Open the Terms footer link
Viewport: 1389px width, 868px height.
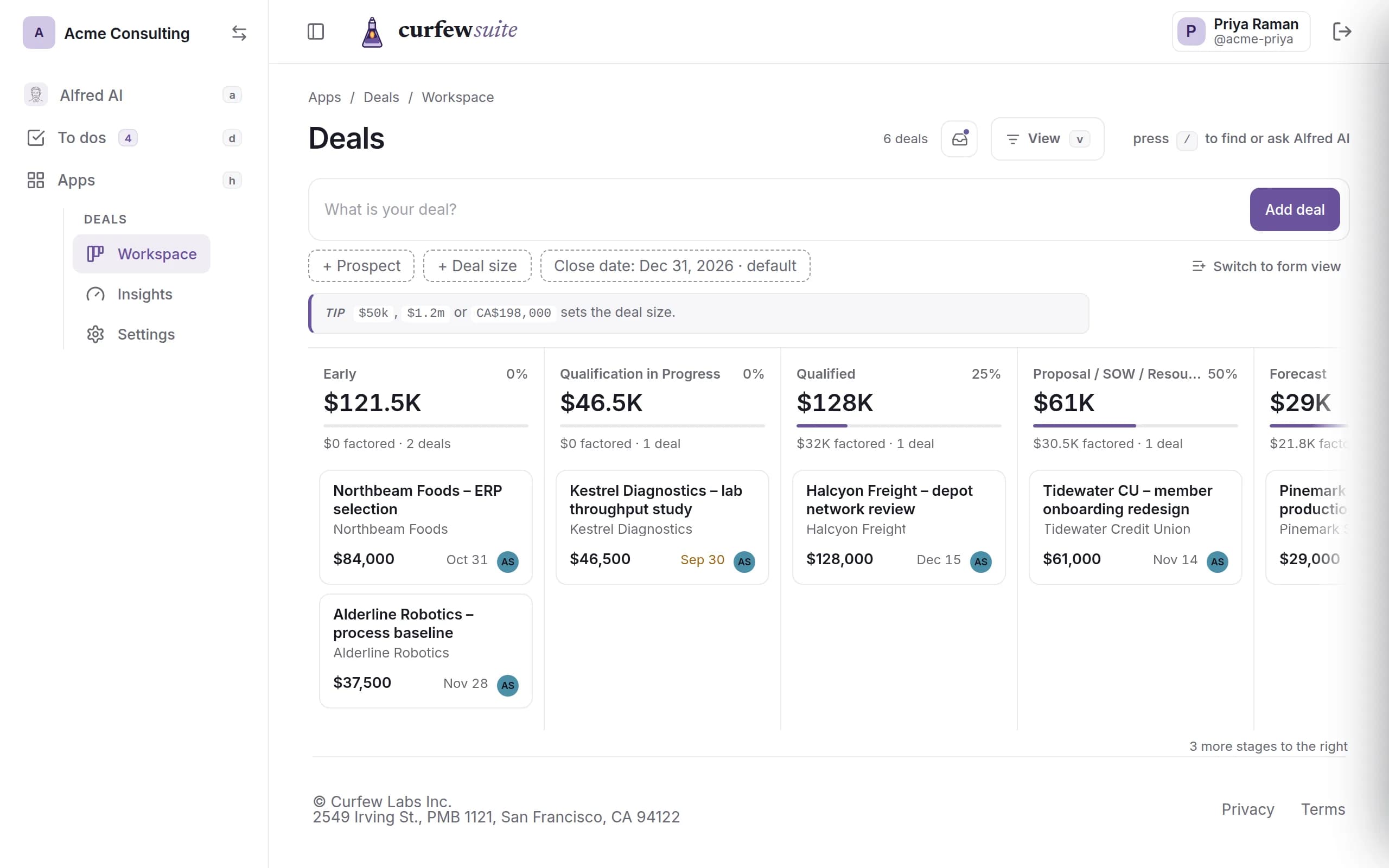[x=1322, y=809]
